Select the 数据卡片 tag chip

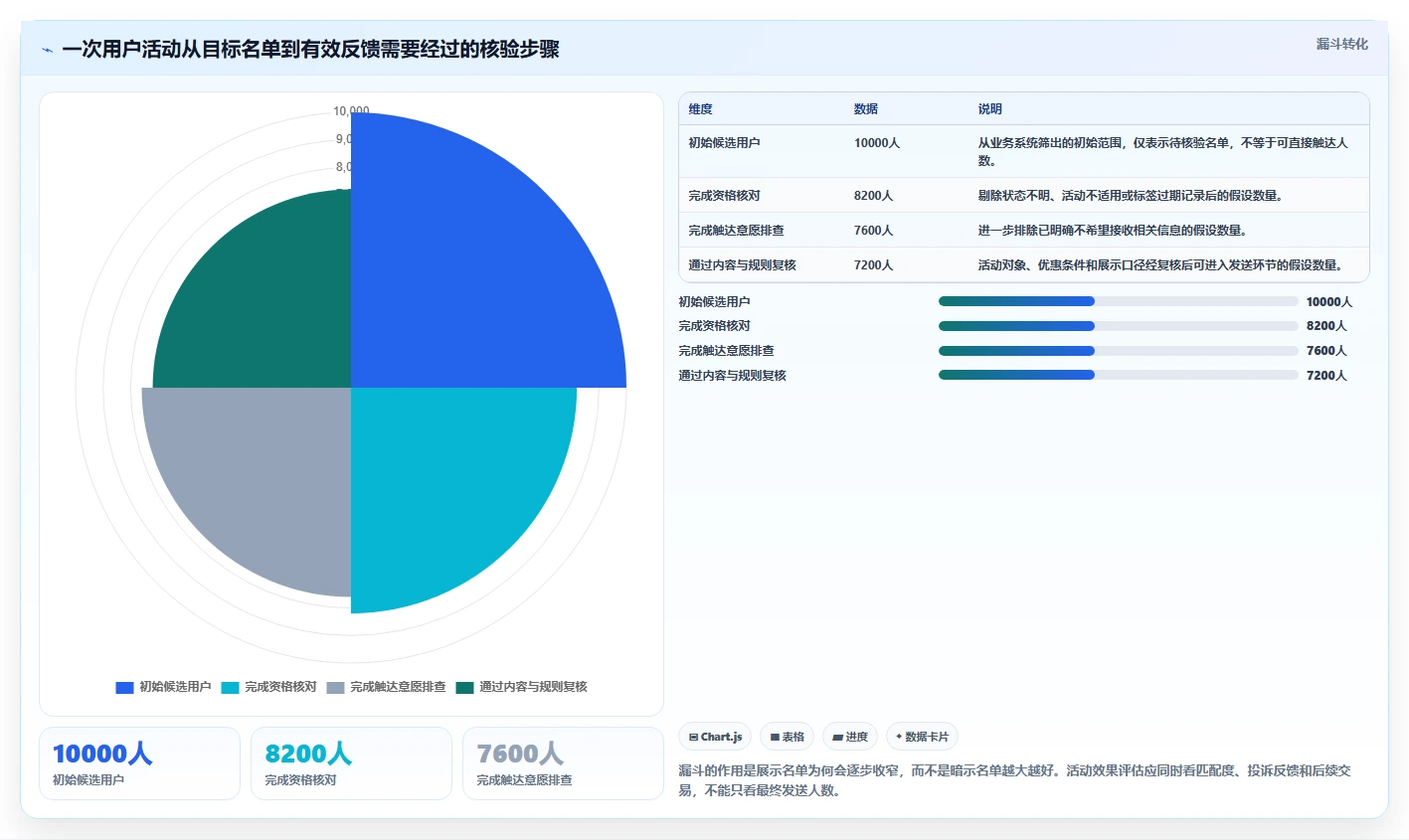[922, 737]
